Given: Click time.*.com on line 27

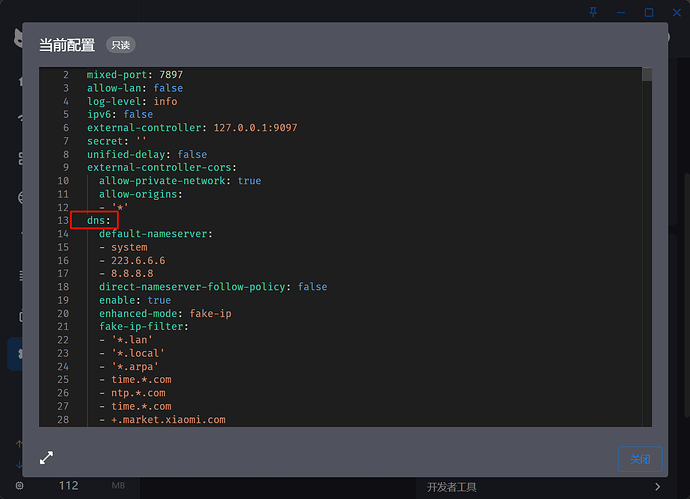Looking at the screenshot, I should [x=141, y=406].
